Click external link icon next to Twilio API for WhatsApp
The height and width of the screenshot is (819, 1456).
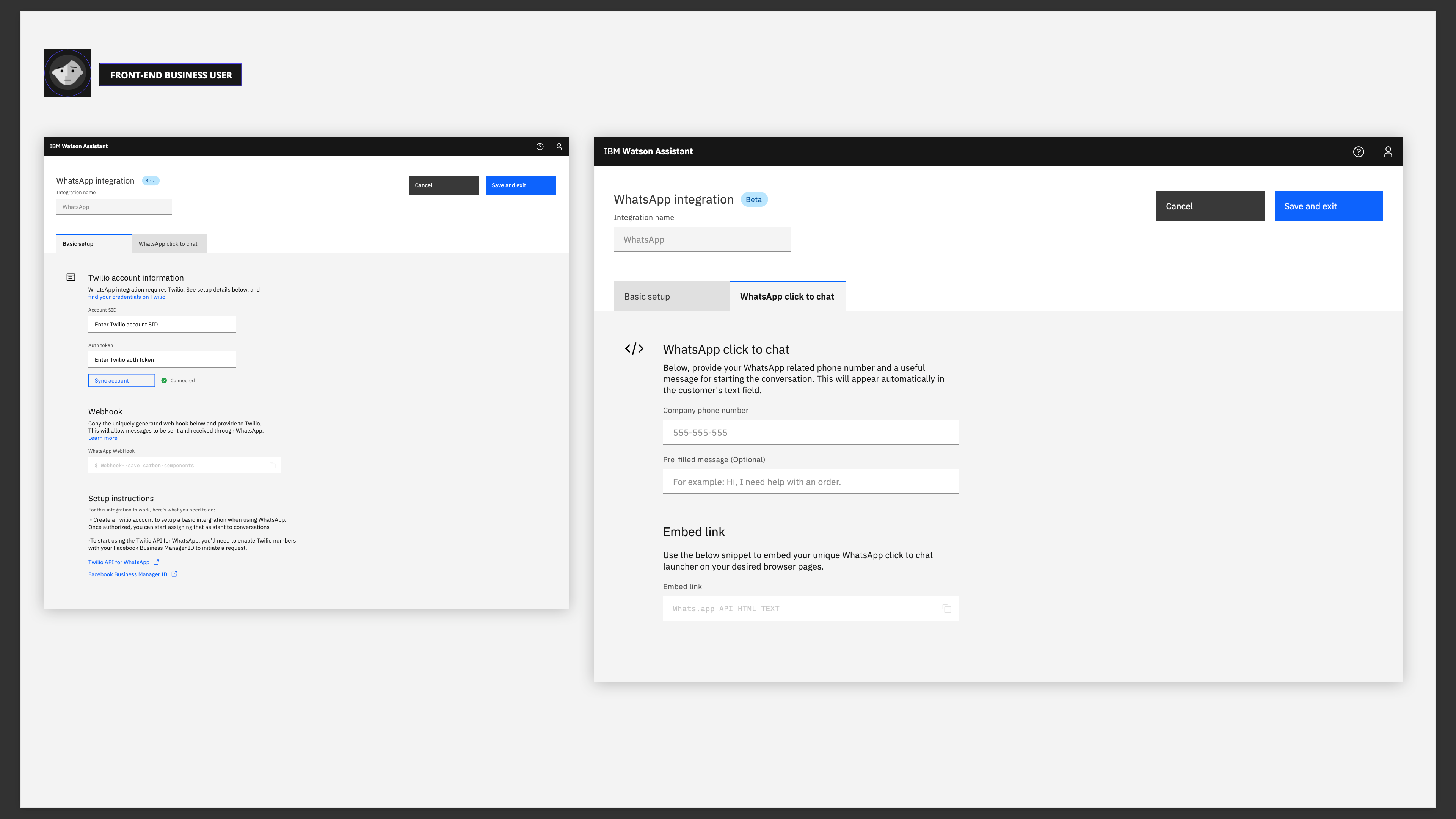(157, 562)
